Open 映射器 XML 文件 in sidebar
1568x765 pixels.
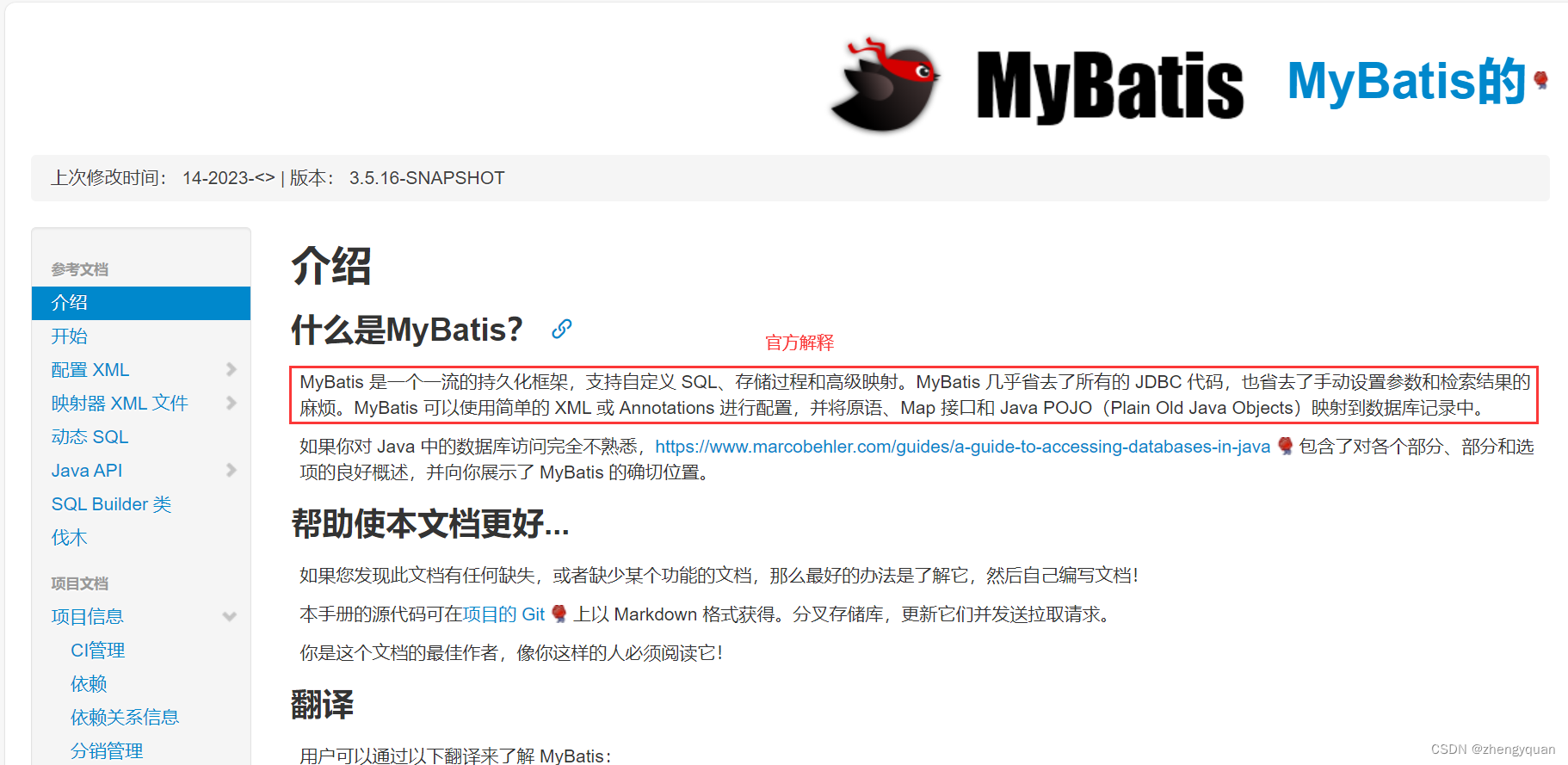click(x=120, y=404)
